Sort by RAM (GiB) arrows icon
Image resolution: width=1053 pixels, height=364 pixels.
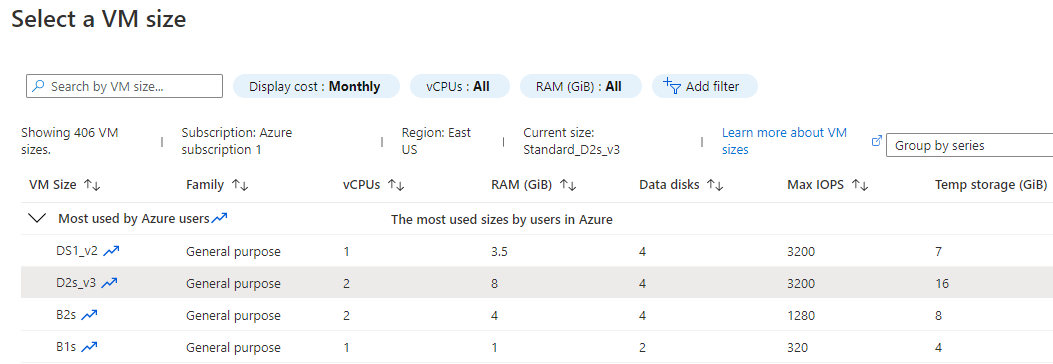pos(568,185)
